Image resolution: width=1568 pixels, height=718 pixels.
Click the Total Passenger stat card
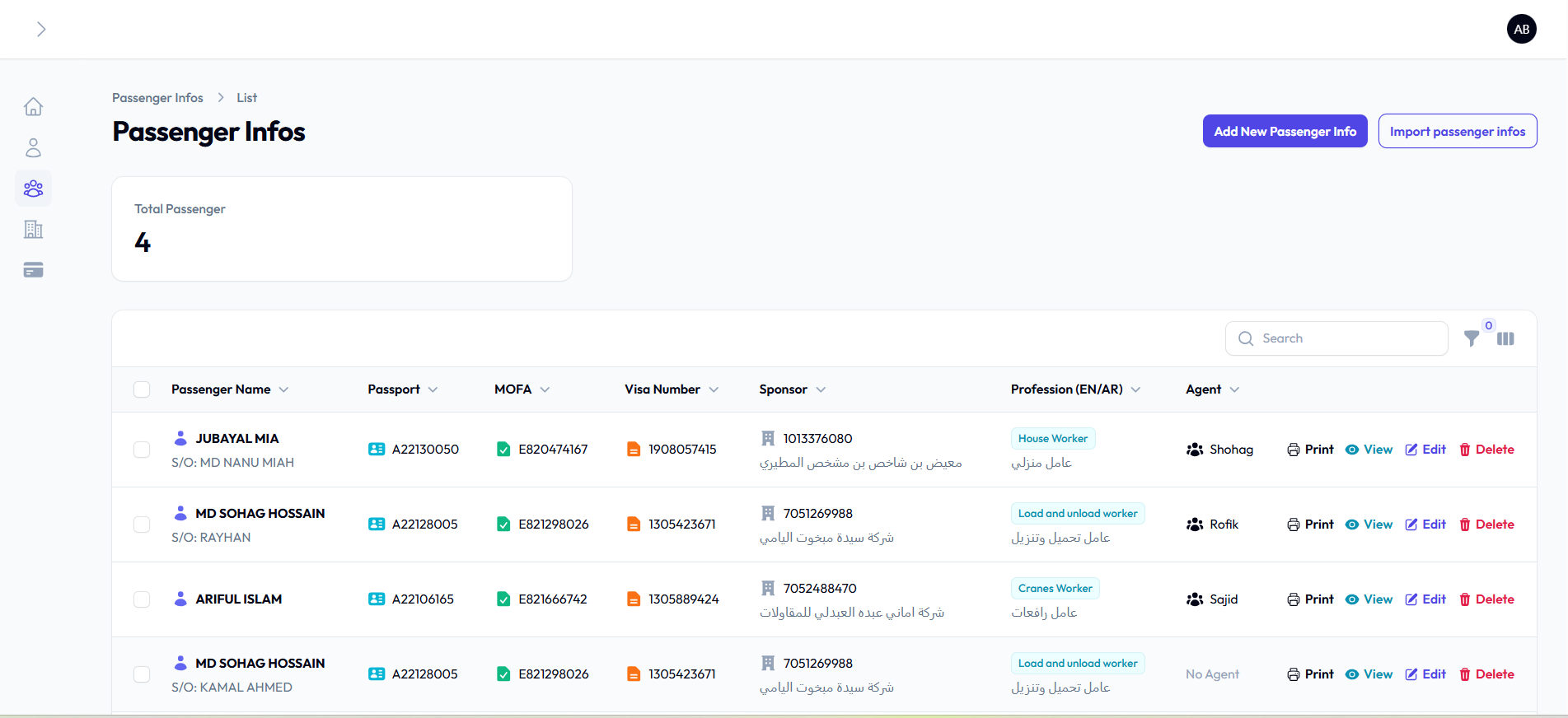point(342,229)
